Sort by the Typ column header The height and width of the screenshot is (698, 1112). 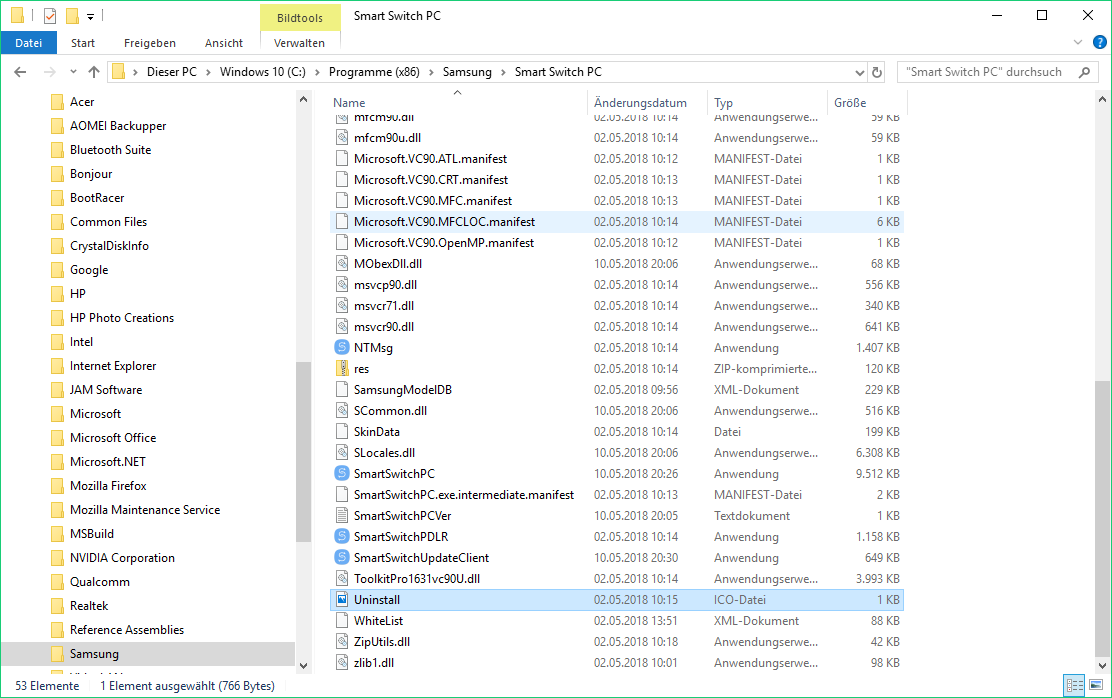tap(767, 103)
